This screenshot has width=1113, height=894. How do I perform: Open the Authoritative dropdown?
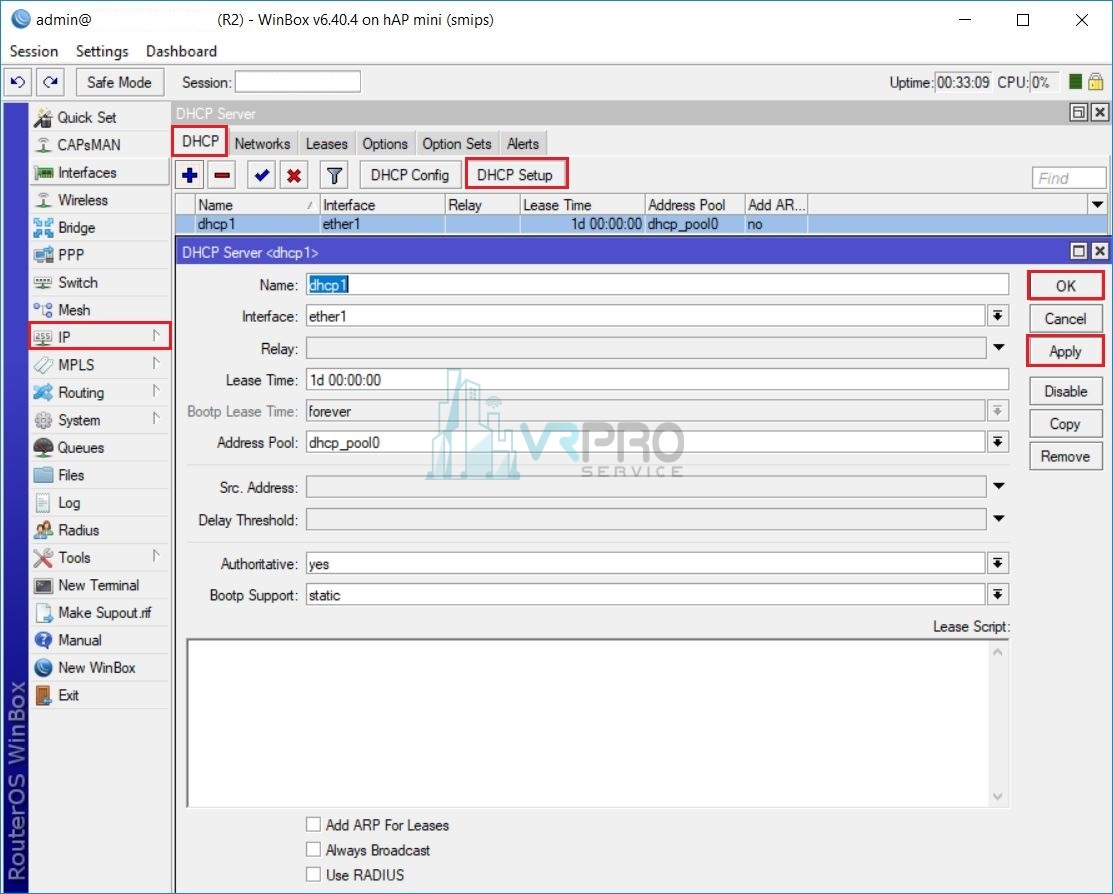997,564
